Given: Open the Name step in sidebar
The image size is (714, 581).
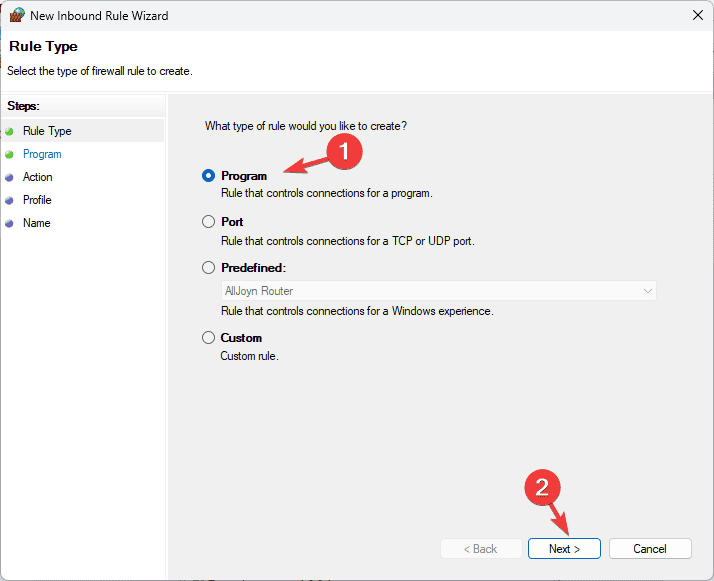Looking at the screenshot, I should pyautogui.click(x=36, y=223).
